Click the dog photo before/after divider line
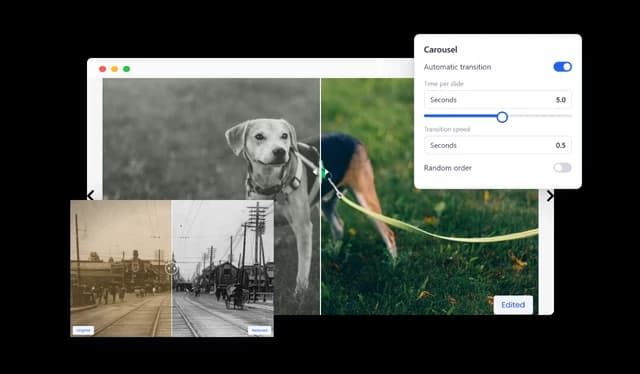 (x=320, y=196)
